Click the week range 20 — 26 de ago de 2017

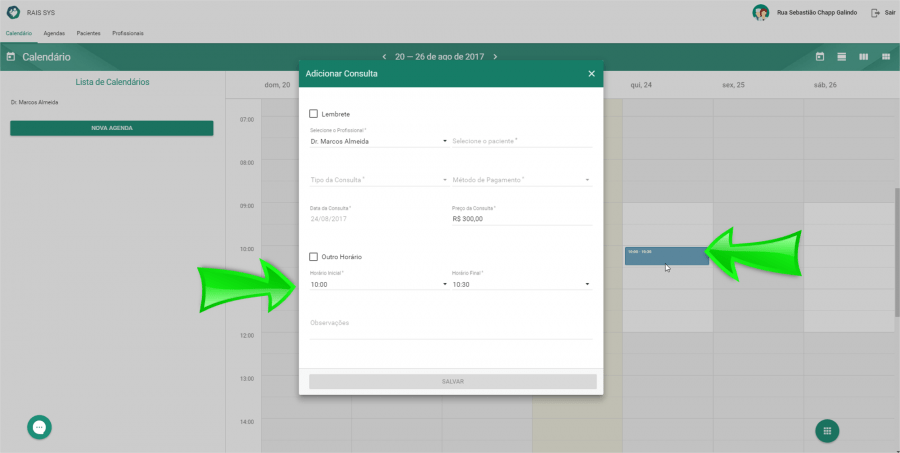(x=440, y=57)
